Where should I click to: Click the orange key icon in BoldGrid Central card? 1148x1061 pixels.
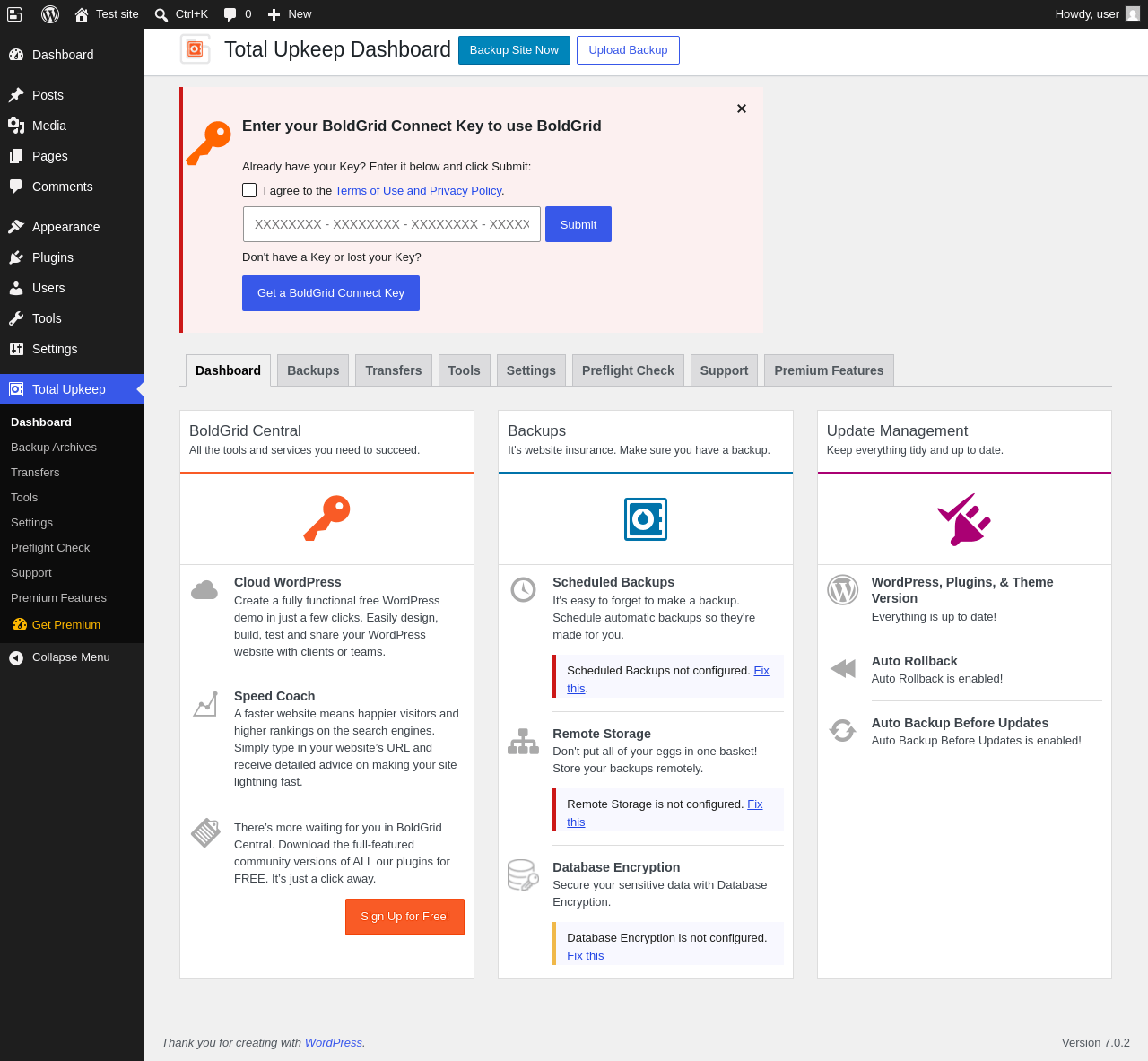click(326, 518)
